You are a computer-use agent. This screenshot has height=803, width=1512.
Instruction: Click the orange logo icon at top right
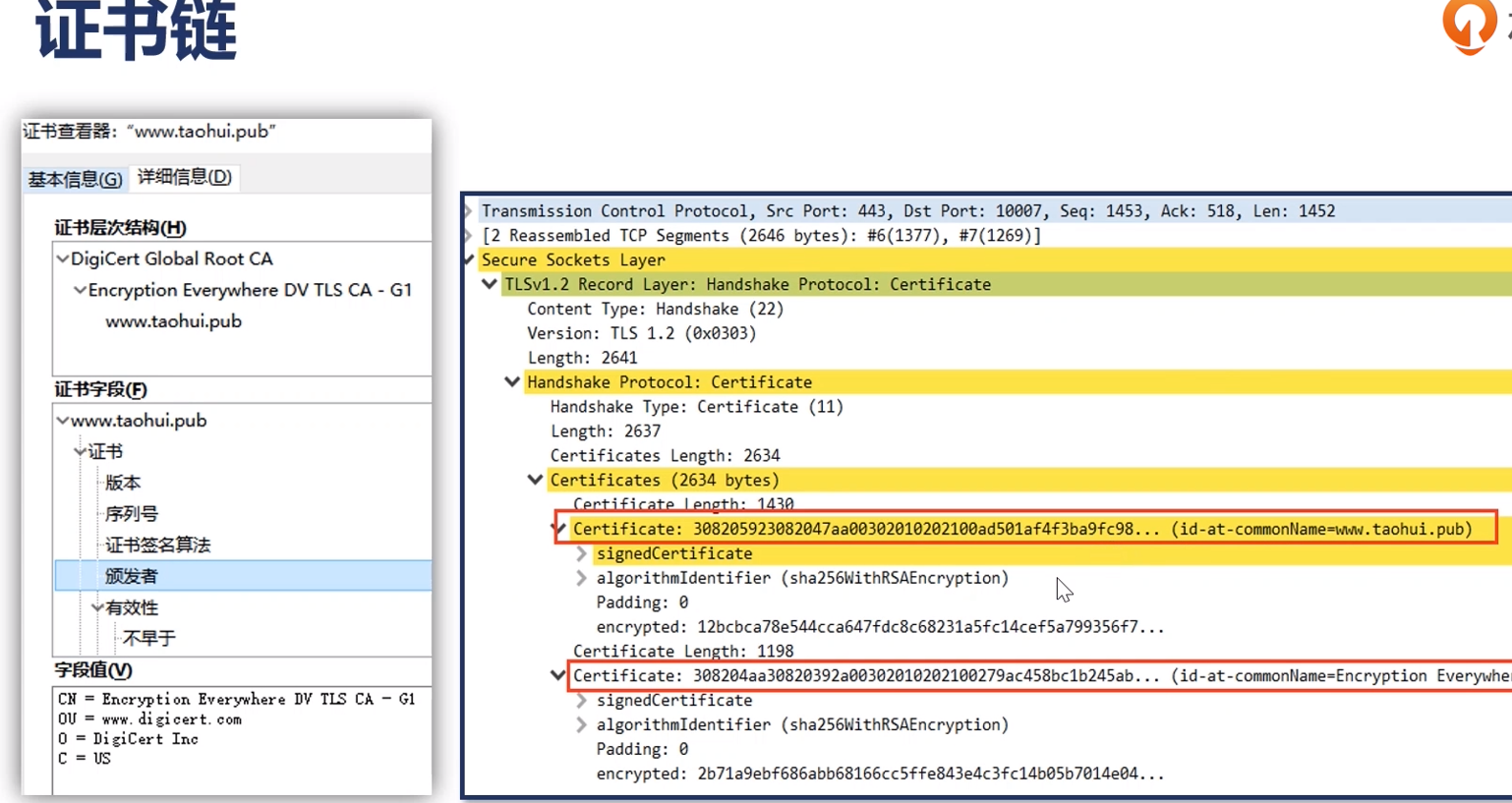coord(1469,25)
